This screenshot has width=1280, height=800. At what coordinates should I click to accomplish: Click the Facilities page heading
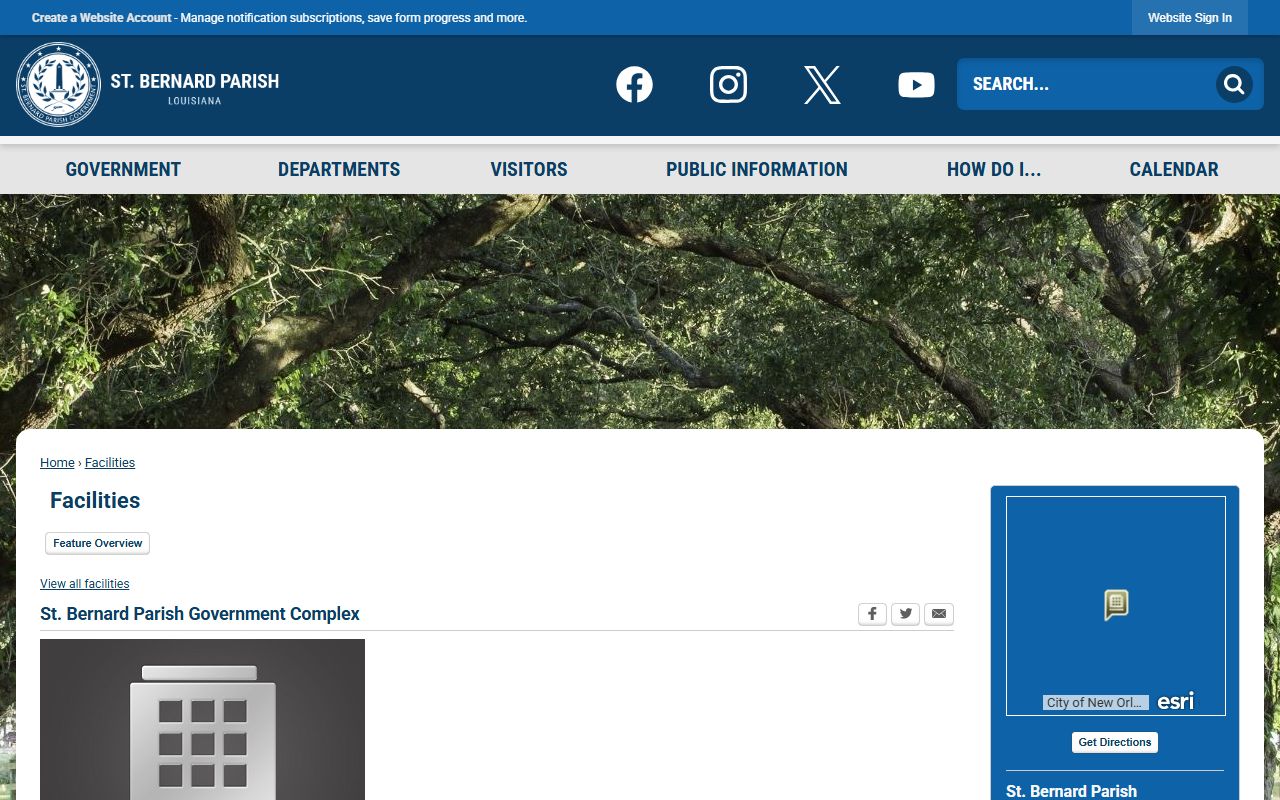pyautogui.click(x=95, y=500)
